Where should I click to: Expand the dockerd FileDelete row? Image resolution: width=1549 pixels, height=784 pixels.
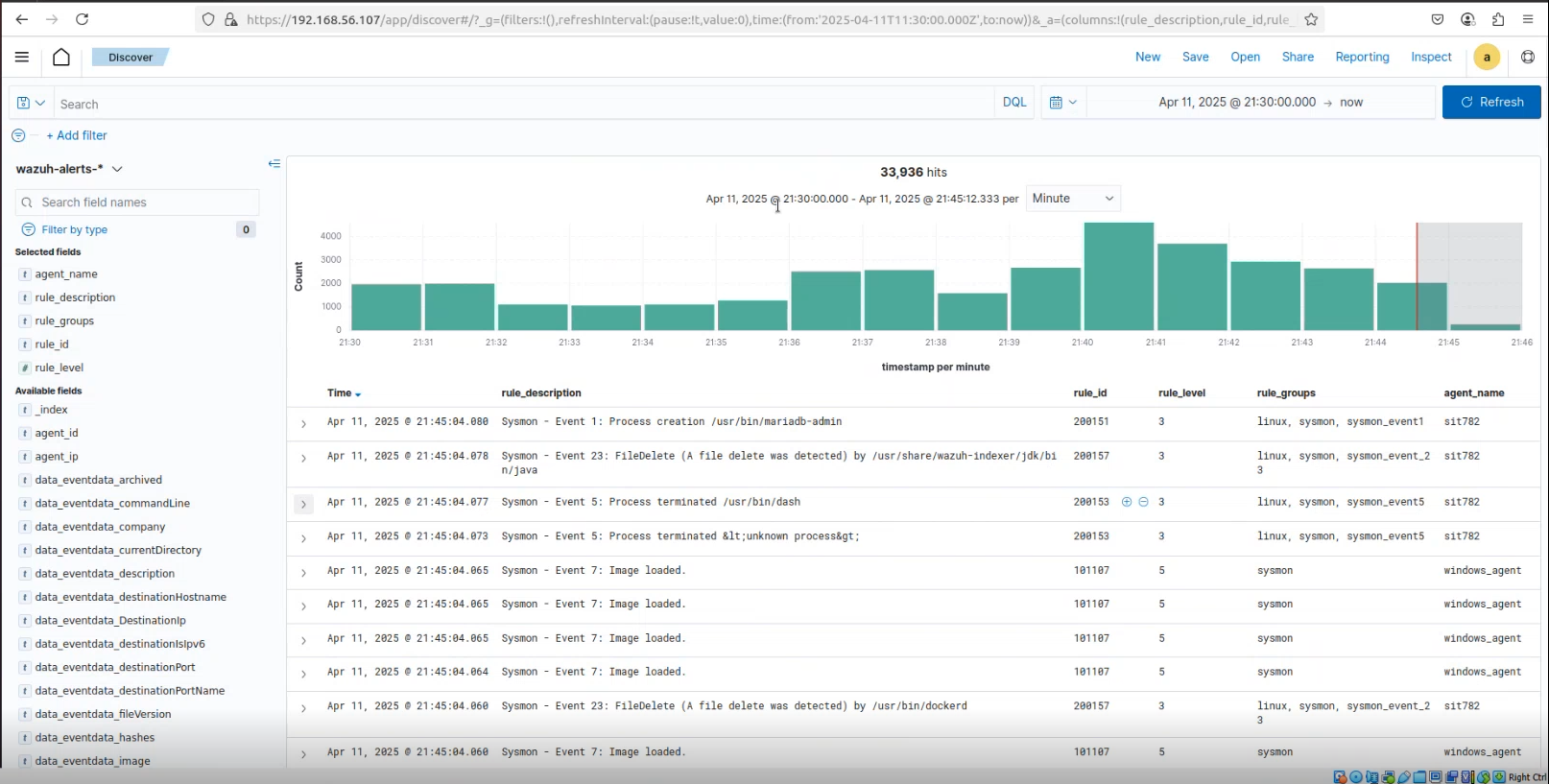(x=303, y=708)
